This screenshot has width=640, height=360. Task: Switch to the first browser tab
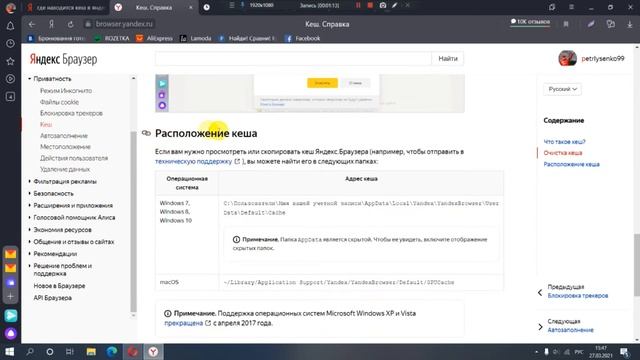point(65,7)
